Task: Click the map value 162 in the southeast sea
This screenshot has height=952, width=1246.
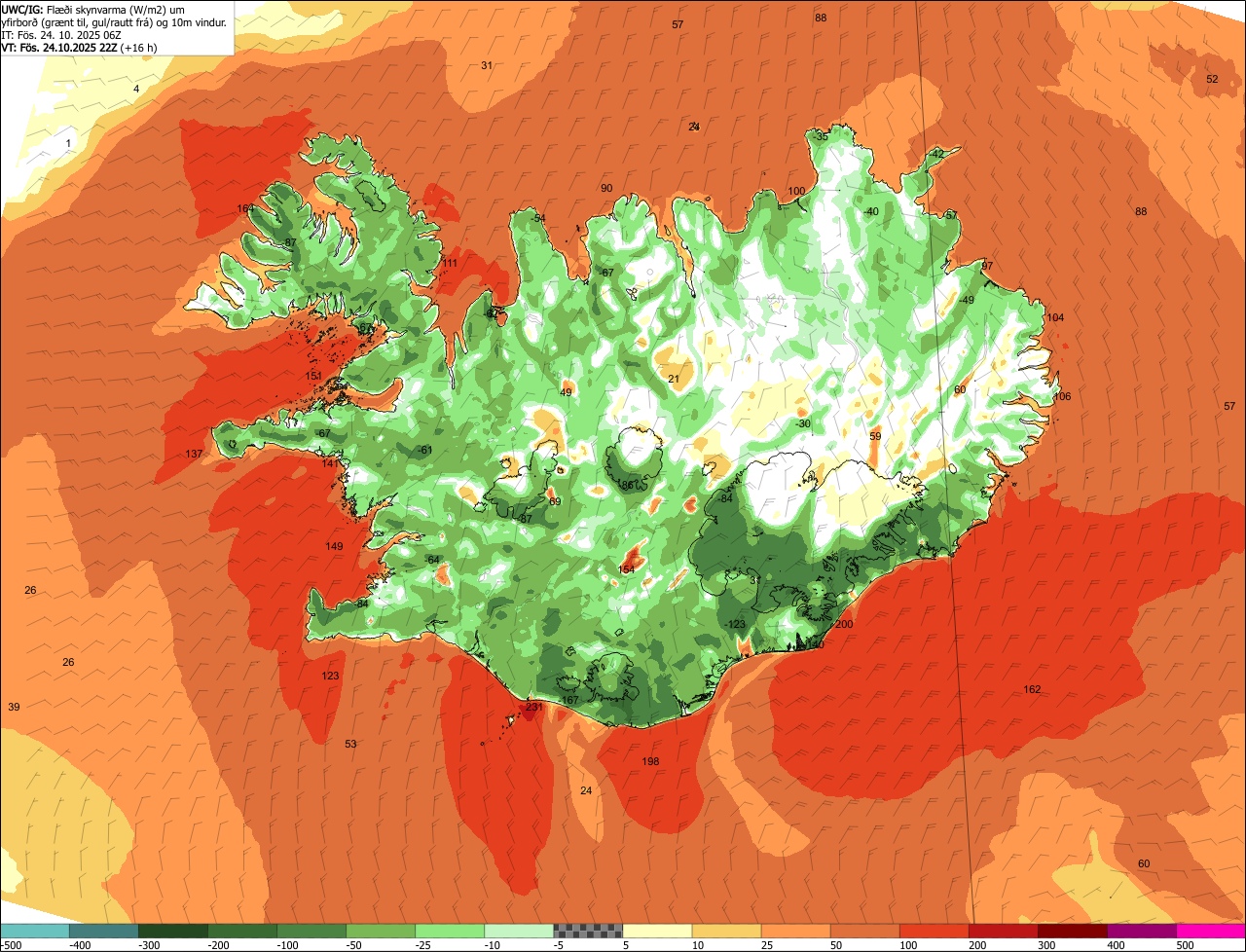Action: (x=1032, y=690)
